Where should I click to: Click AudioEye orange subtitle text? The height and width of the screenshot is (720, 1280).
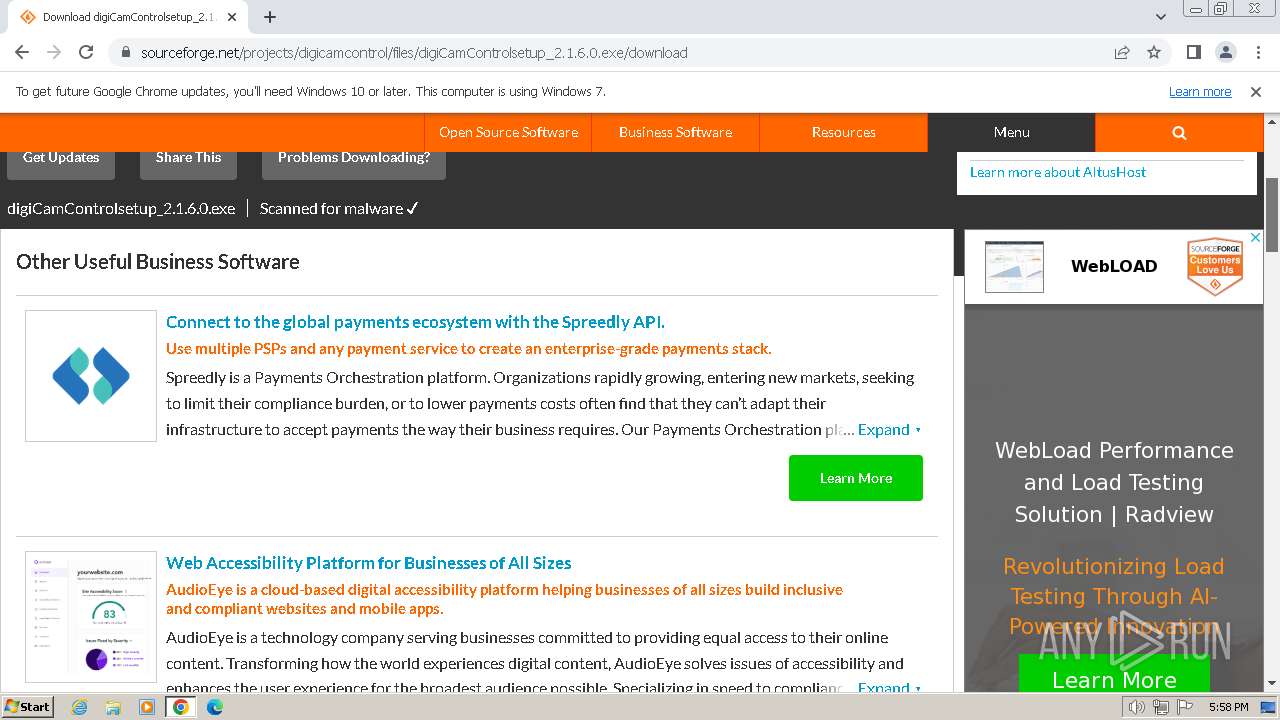tap(504, 599)
